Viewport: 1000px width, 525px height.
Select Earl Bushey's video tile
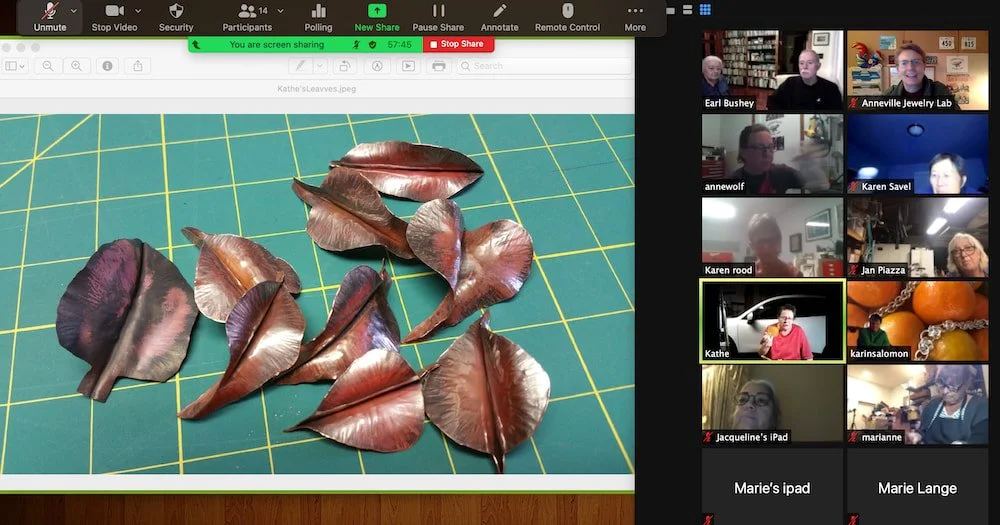(x=772, y=70)
